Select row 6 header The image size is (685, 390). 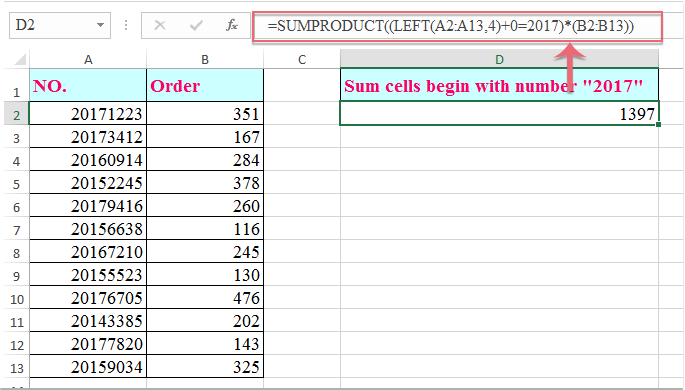click(17, 206)
